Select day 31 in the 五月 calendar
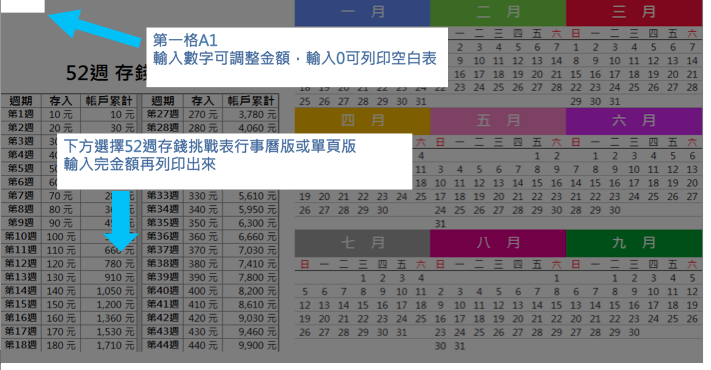This screenshot has height=370, width=711. [x=440, y=224]
